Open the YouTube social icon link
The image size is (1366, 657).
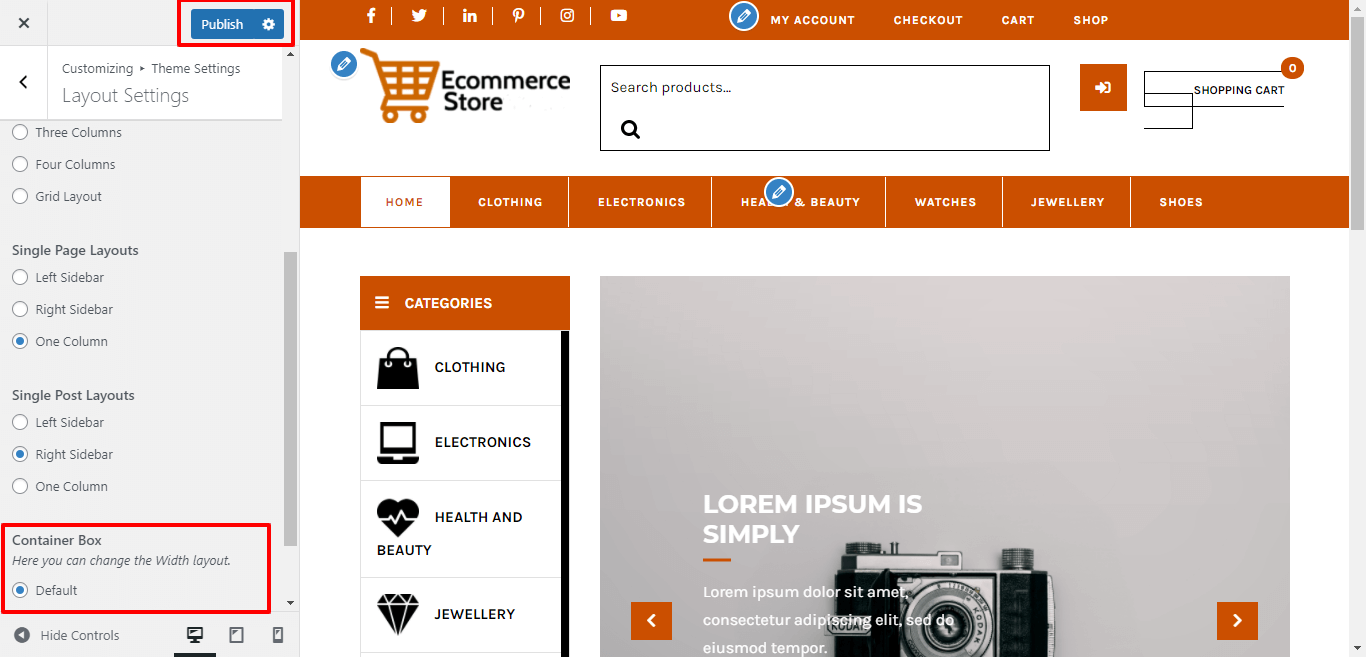[x=619, y=15]
